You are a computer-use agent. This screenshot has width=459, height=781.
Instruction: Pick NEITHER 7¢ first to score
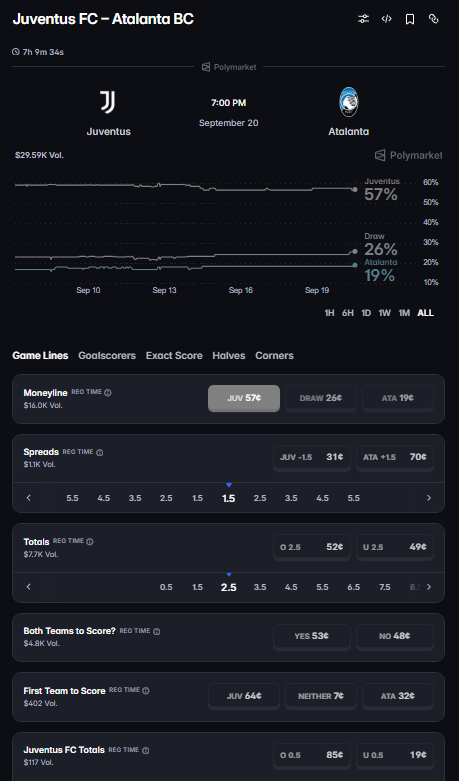click(321, 696)
